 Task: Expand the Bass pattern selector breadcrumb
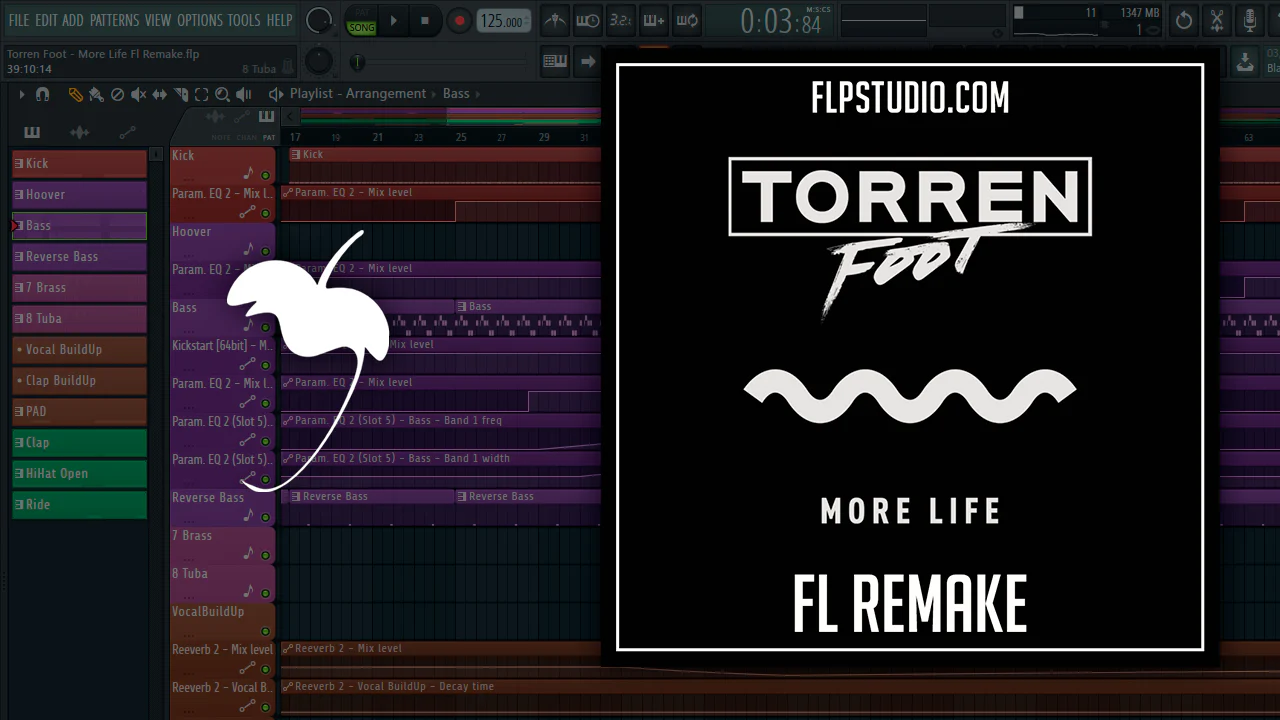pyautogui.click(x=456, y=94)
